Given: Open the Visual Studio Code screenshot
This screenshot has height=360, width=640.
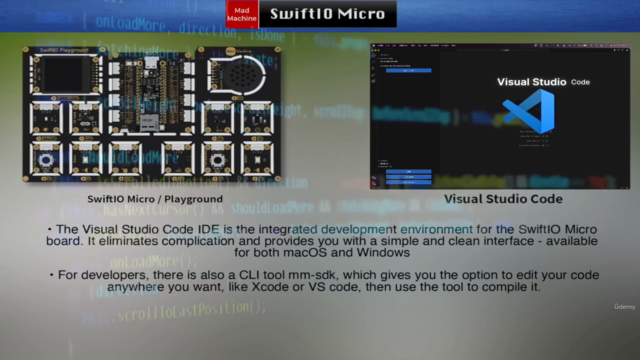Looking at the screenshot, I should [500, 116].
